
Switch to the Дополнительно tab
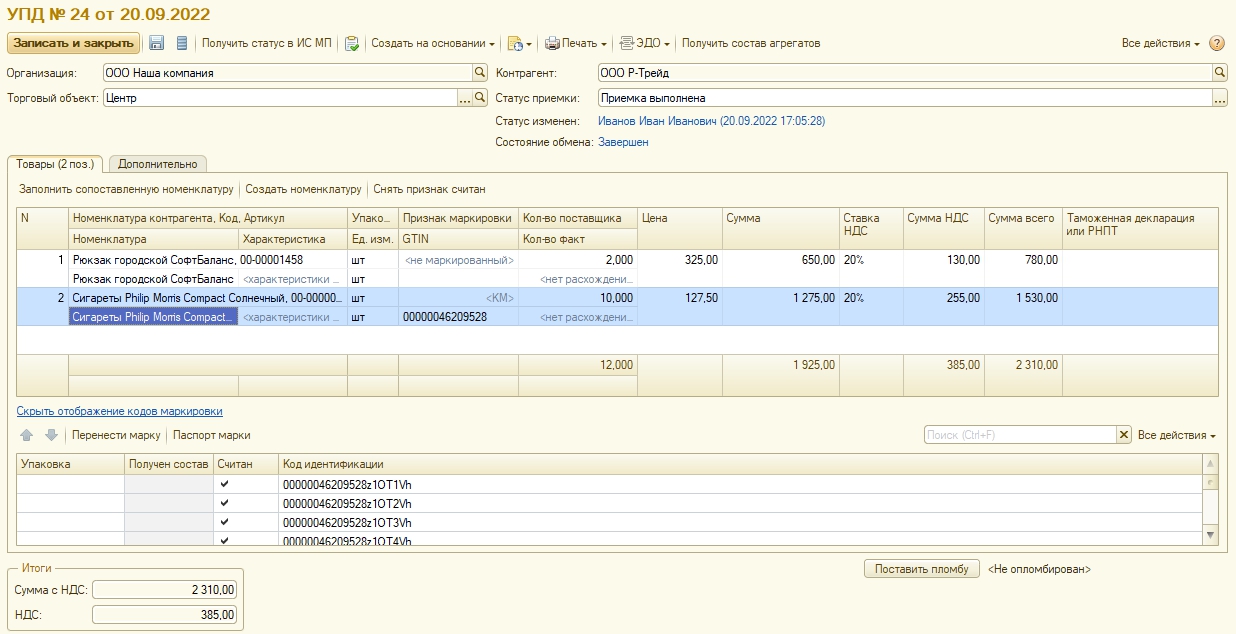tap(158, 164)
